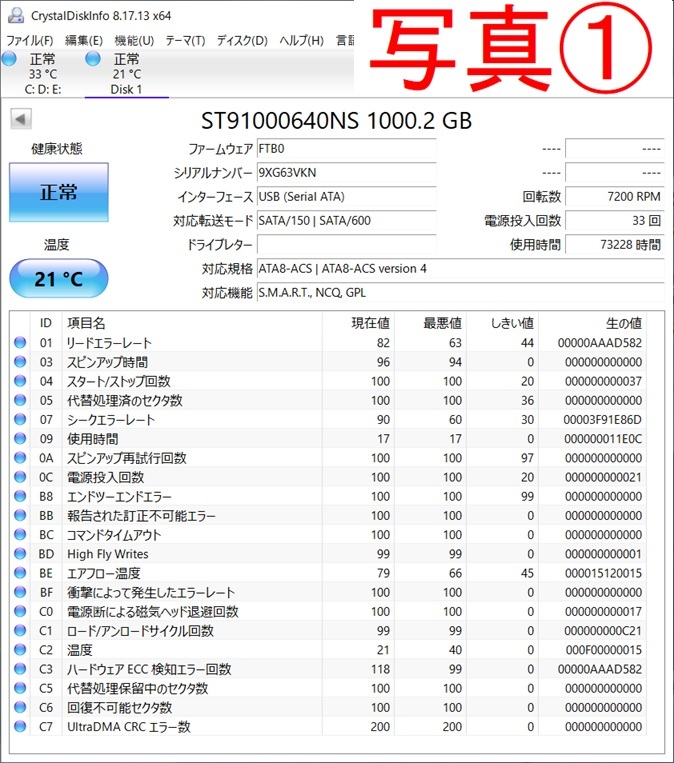
Task: Click the CrystalDiskInfo app icon in title bar
Action: [16, 15]
